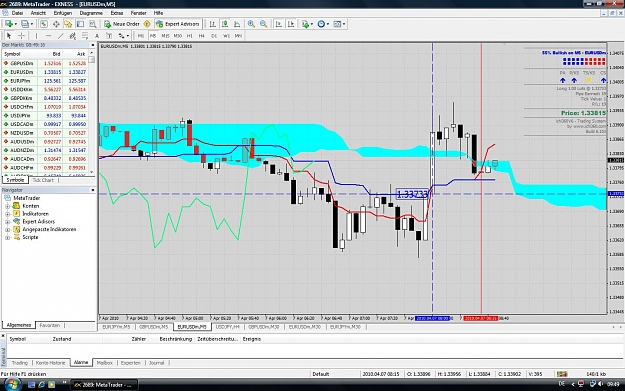Viewport: 625px width, 391px height.
Task: Open the Windows Start menu
Action: tap(12, 385)
